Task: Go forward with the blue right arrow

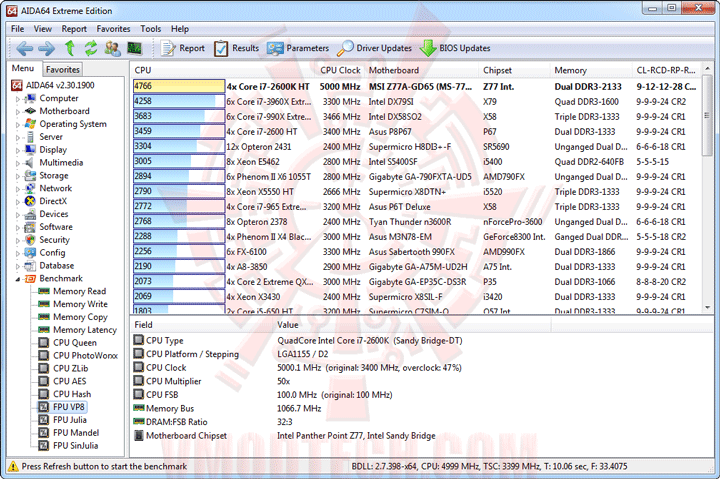Action: pyautogui.click(x=46, y=48)
